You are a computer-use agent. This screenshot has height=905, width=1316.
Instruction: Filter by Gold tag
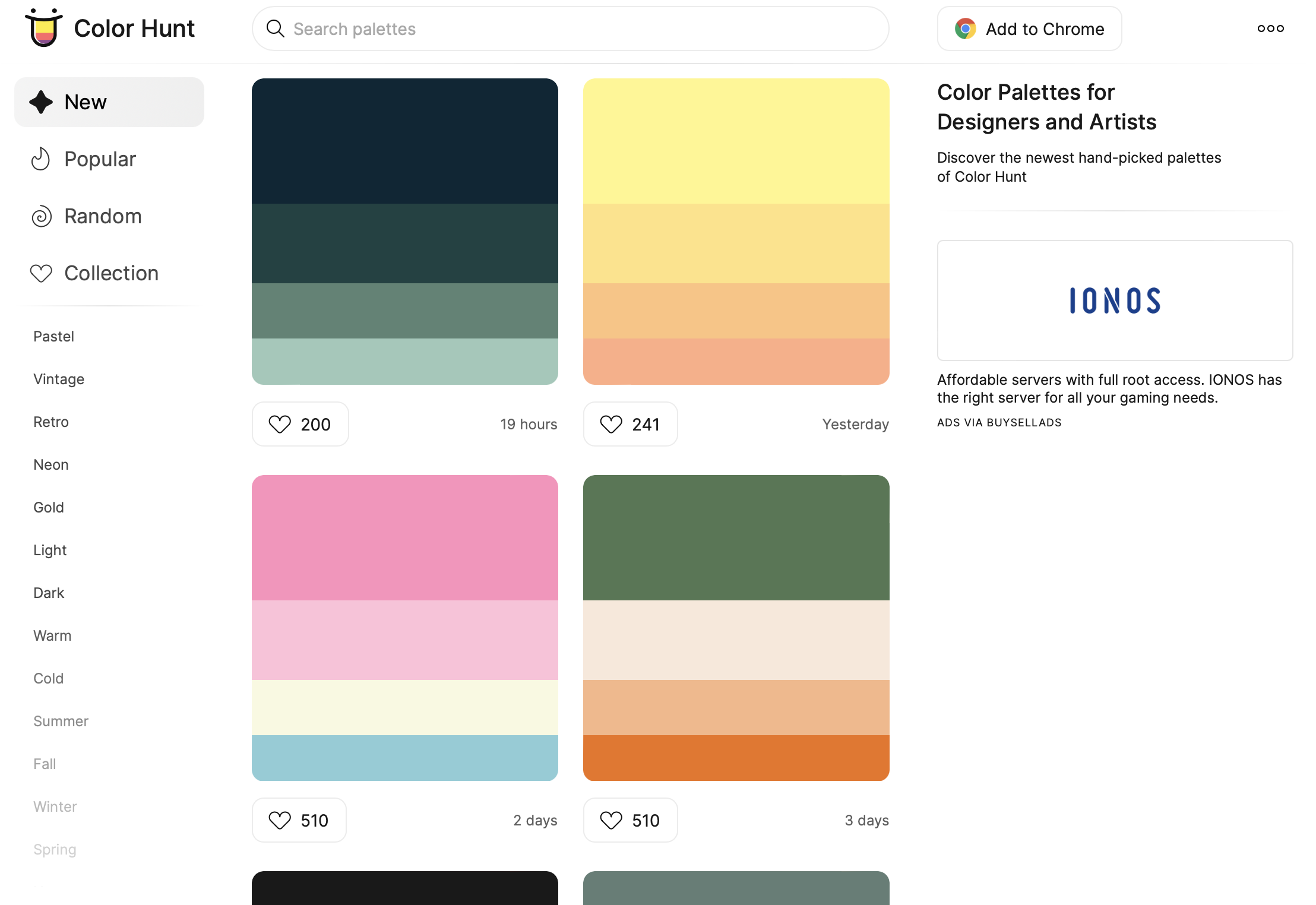point(49,508)
